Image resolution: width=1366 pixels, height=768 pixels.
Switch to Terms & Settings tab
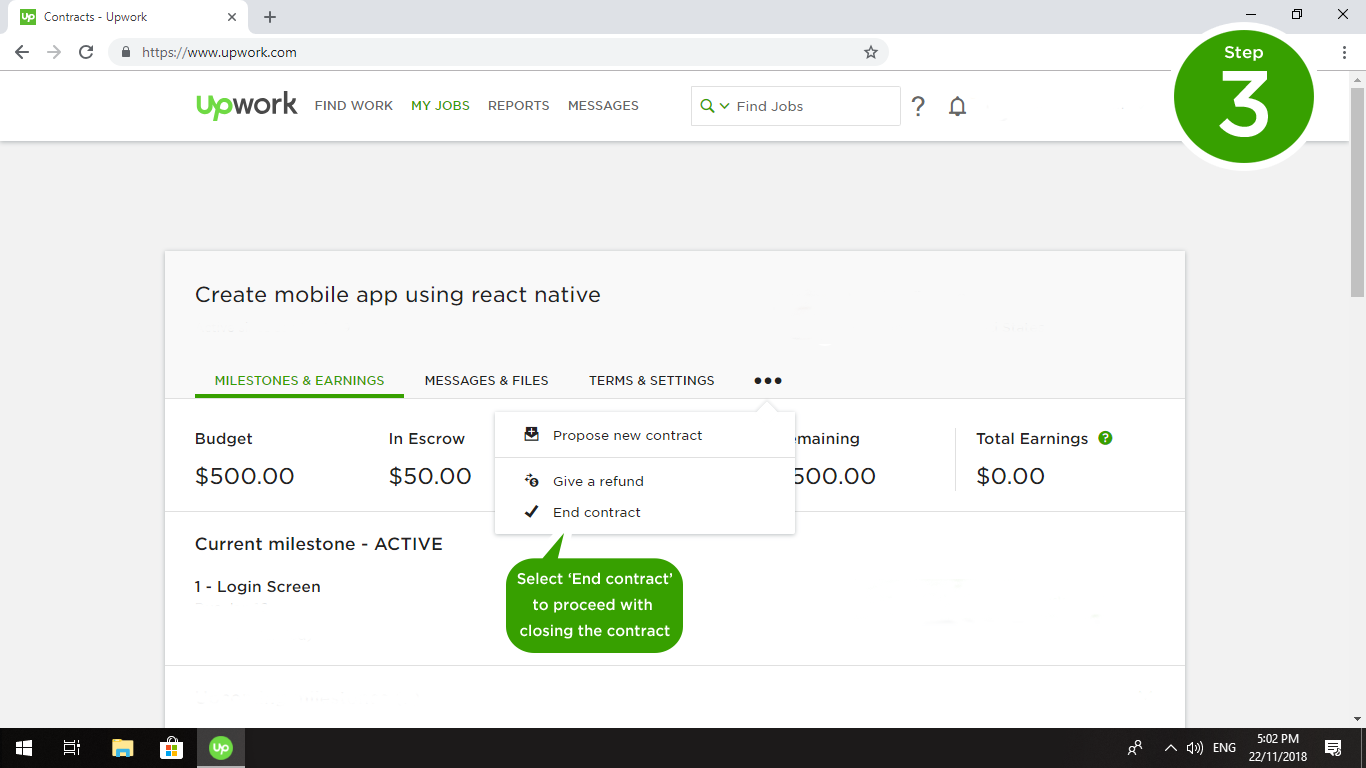651,380
